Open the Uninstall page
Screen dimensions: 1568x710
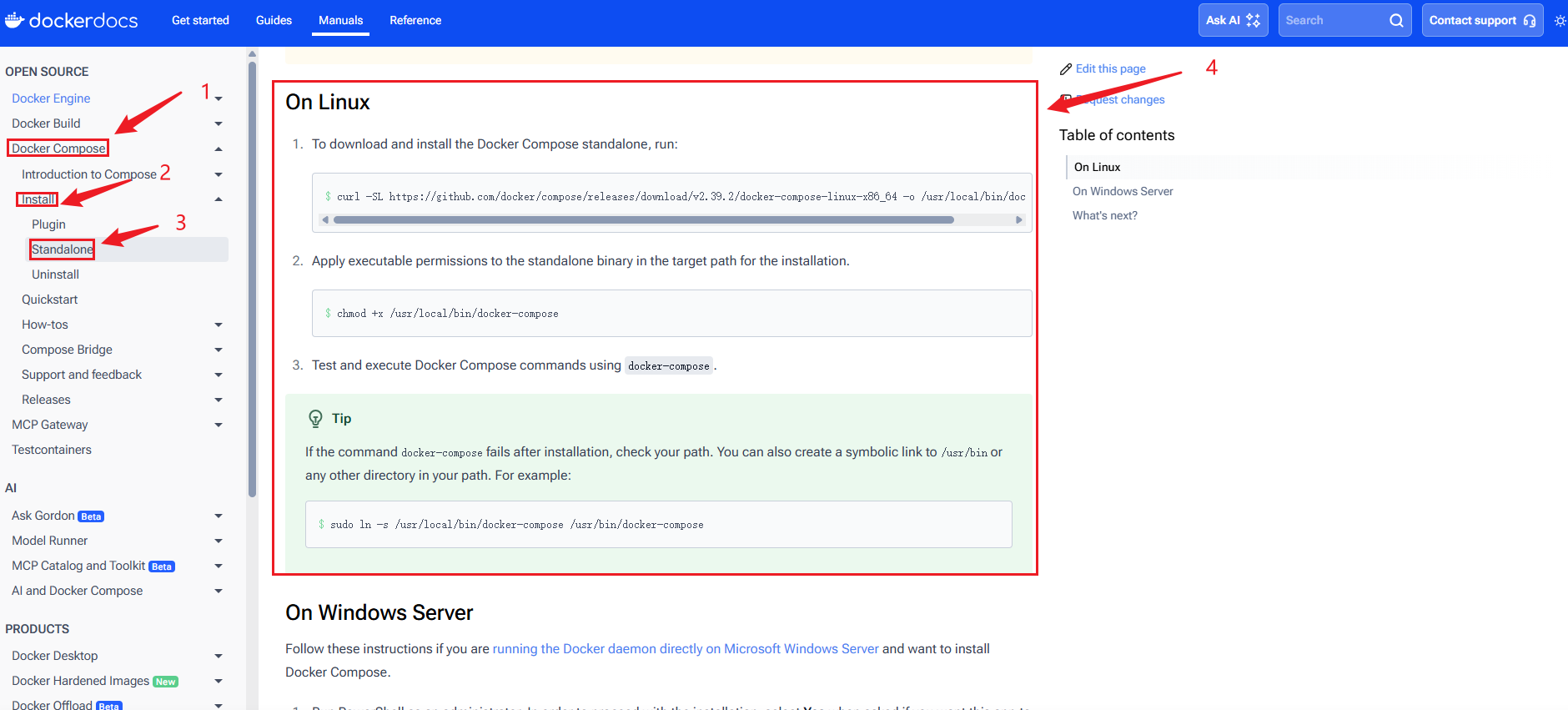pyautogui.click(x=55, y=274)
